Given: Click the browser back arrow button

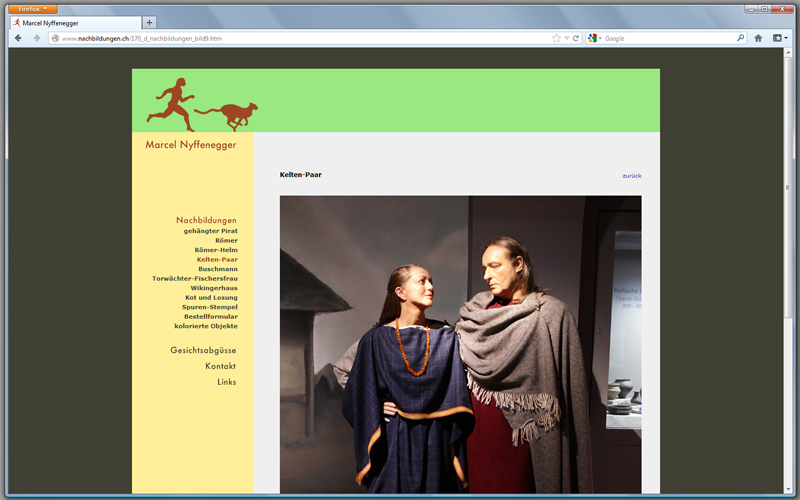Looking at the screenshot, I should click(x=18, y=38).
